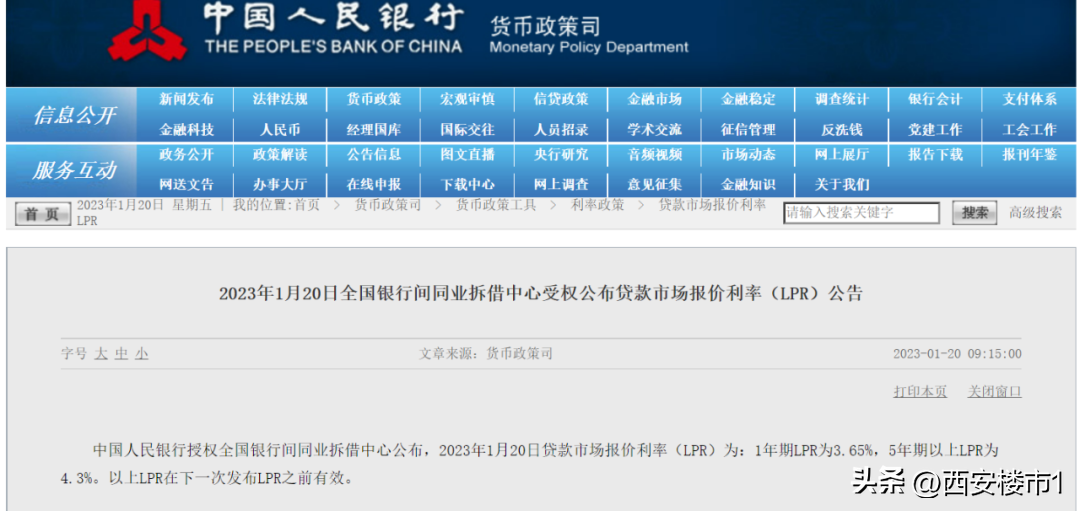This screenshot has height=511, width=1080.
Task: Go to 金融稳定 section
Action: click(749, 100)
